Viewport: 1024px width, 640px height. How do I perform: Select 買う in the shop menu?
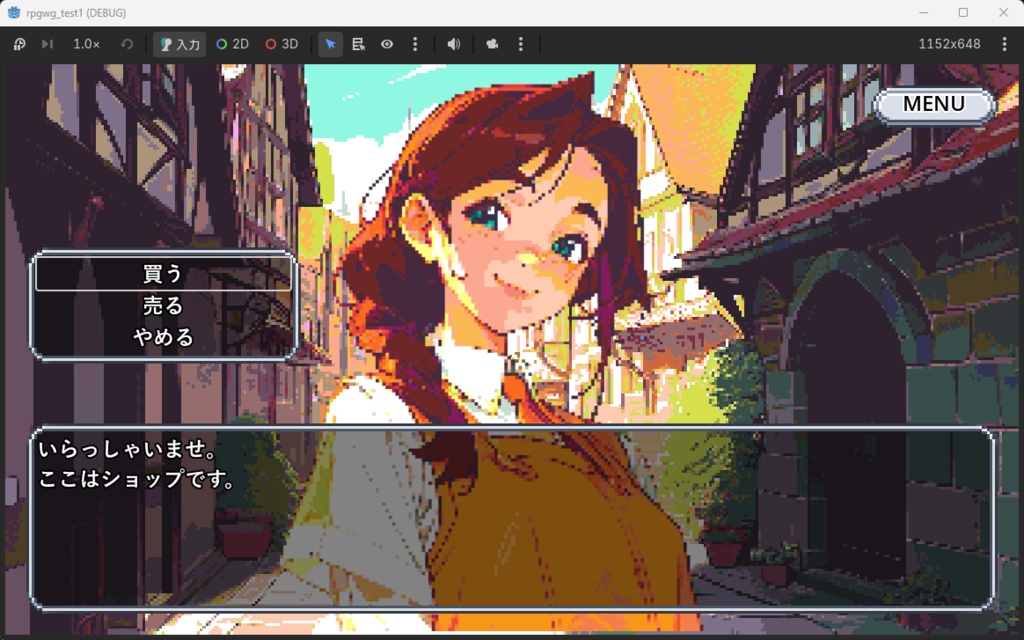[163, 274]
